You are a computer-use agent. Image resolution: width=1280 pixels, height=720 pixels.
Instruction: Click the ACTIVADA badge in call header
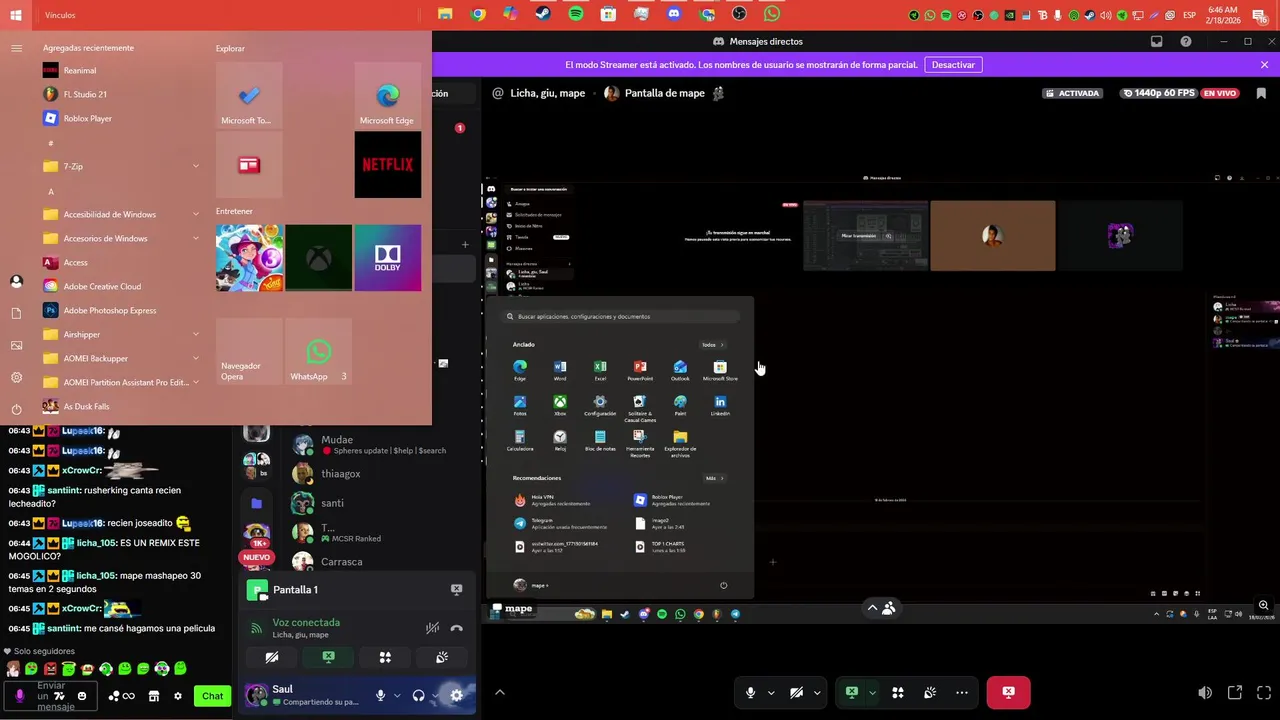click(1073, 93)
